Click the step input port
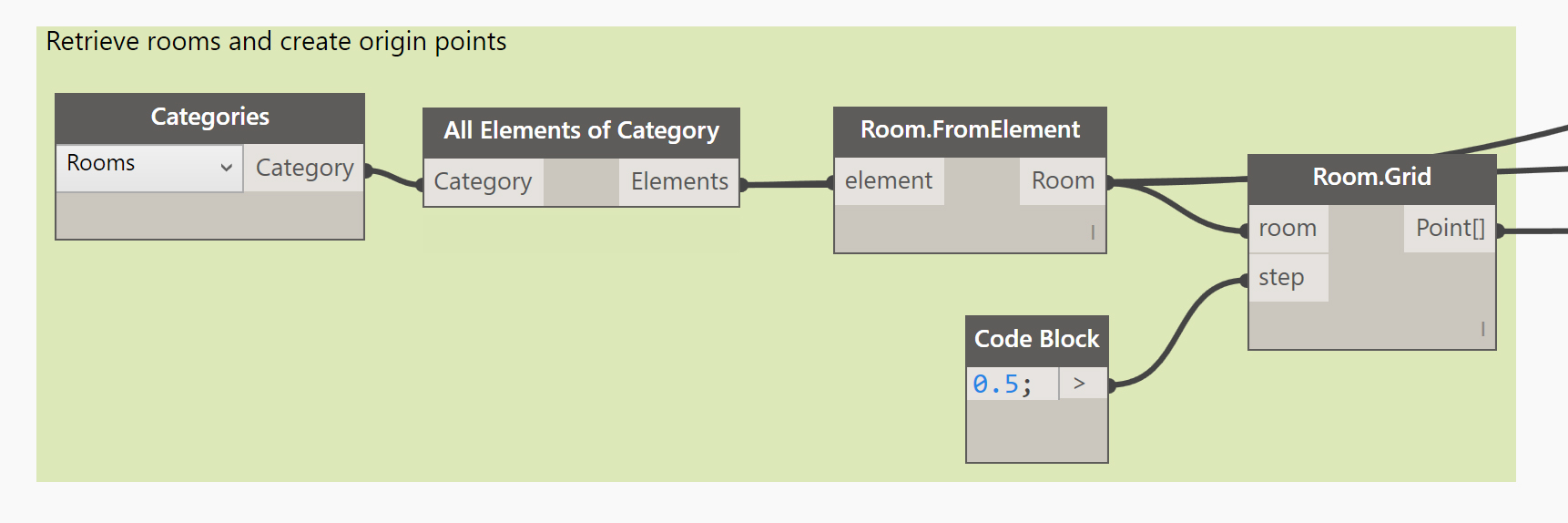This screenshot has width=1568, height=523. tap(1288, 277)
